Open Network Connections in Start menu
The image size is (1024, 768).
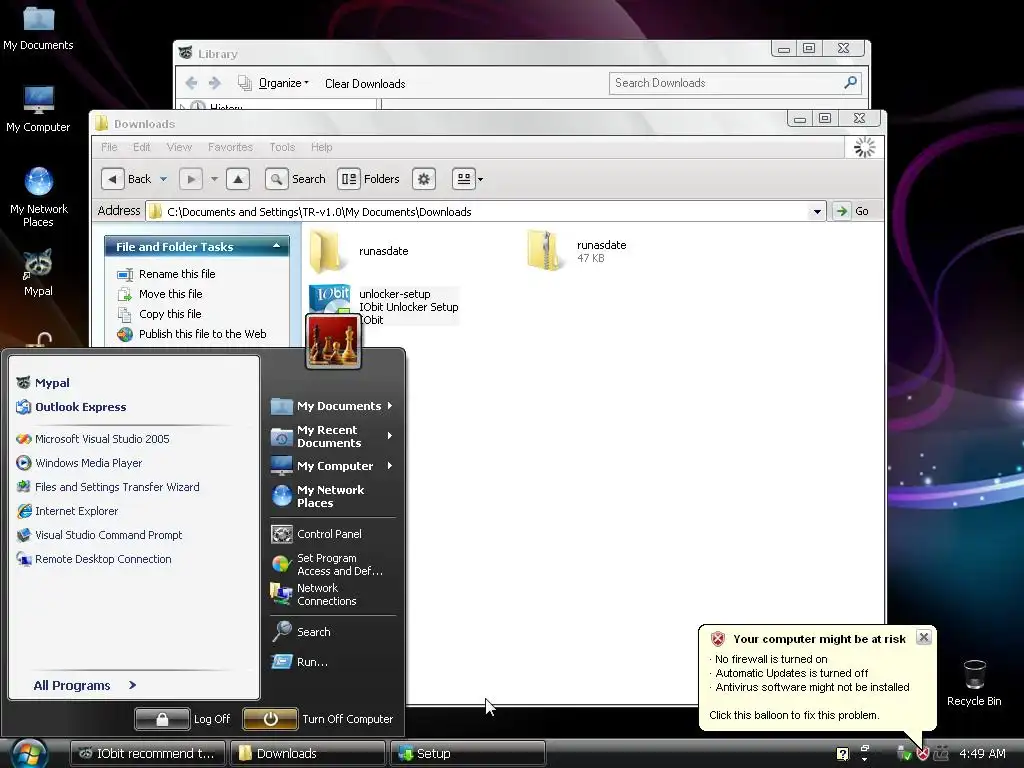[x=314, y=594]
